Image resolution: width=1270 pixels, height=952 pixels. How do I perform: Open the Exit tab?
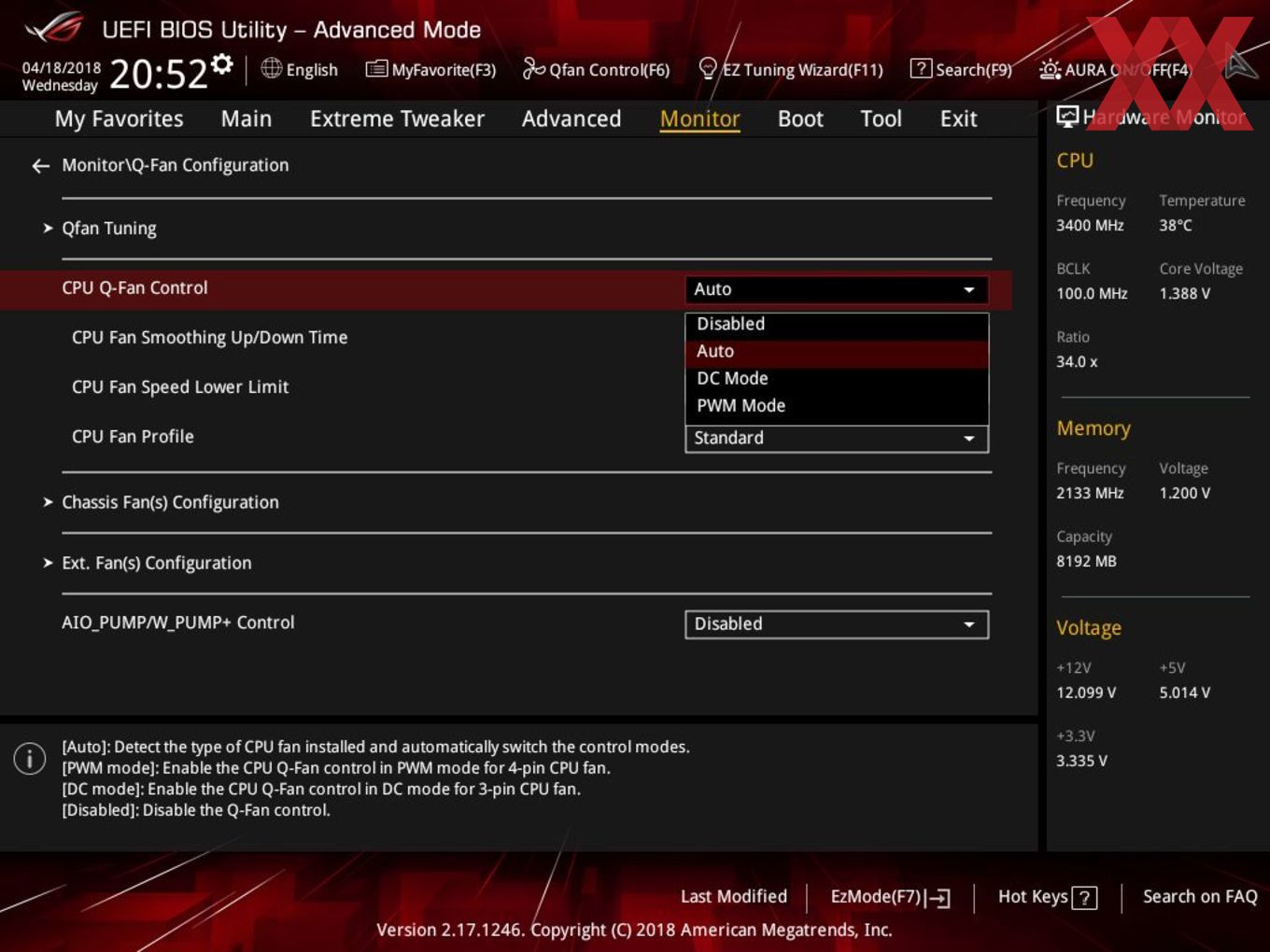click(958, 119)
